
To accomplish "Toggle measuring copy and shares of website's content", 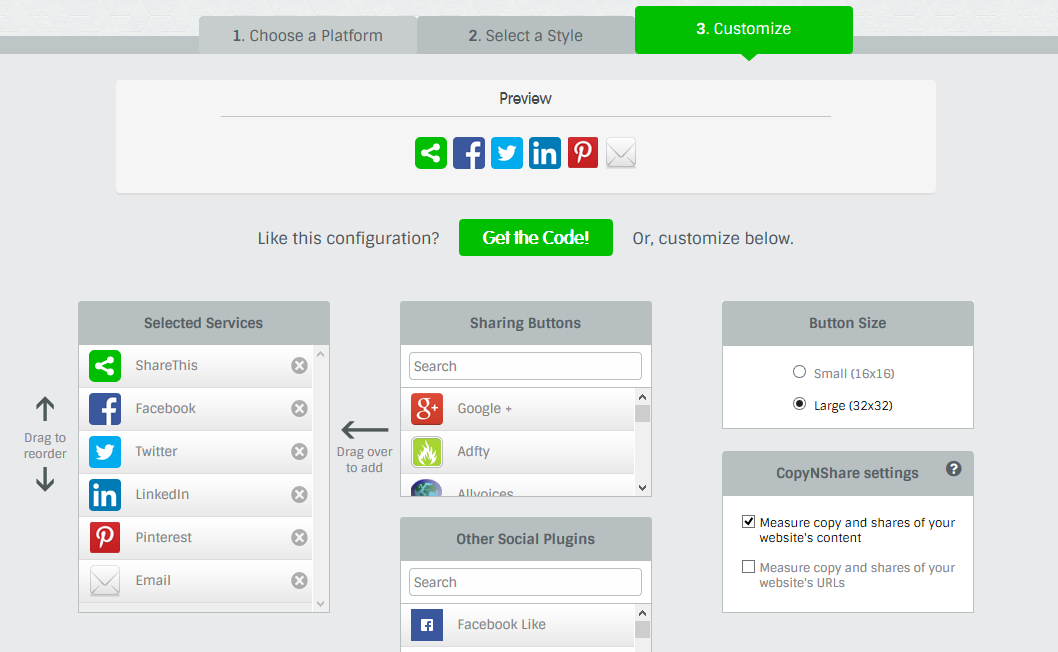I will pyautogui.click(x=748, y=522).
